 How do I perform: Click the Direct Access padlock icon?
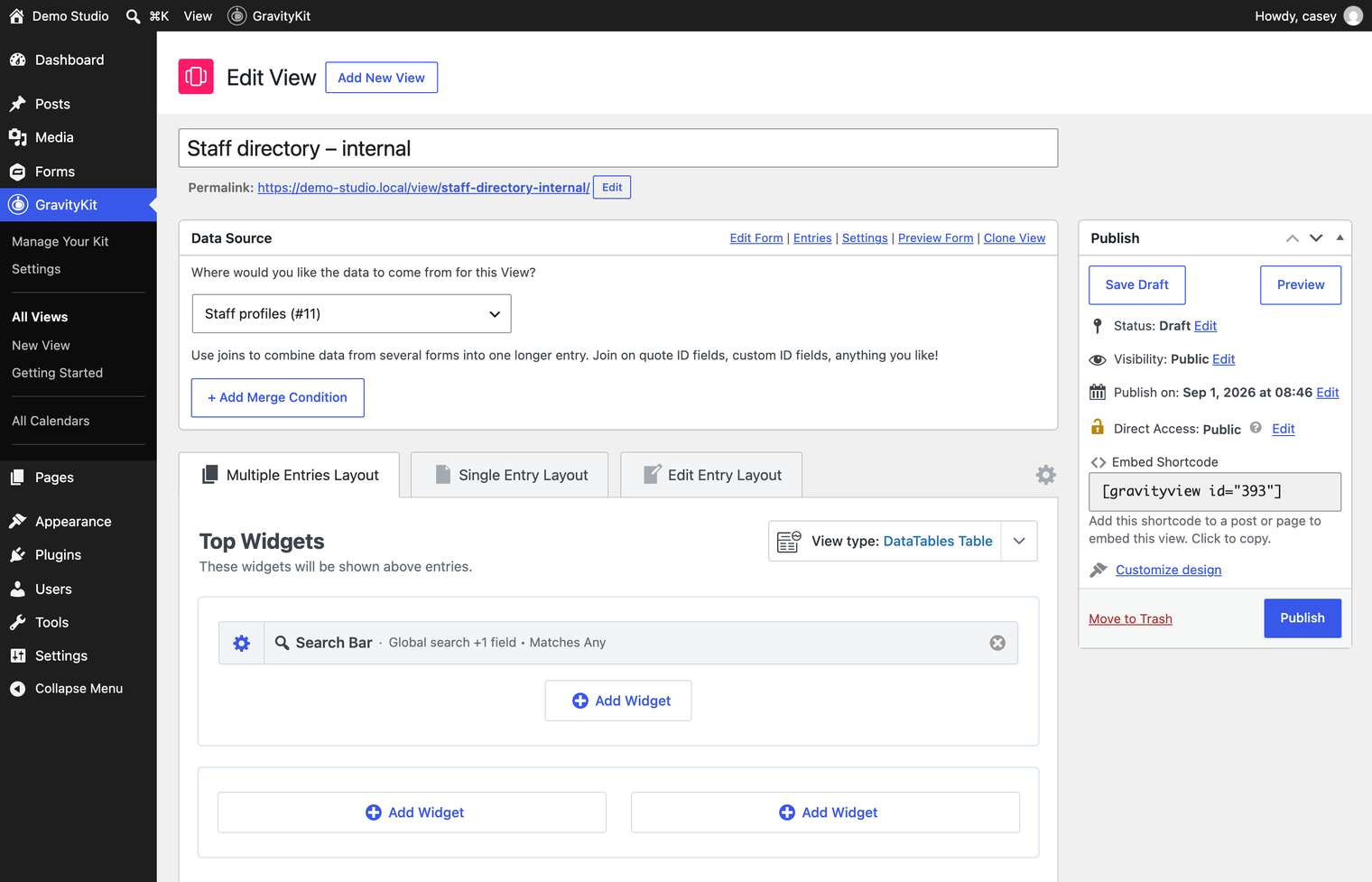pyautogui.click(x=1098, y=427)
